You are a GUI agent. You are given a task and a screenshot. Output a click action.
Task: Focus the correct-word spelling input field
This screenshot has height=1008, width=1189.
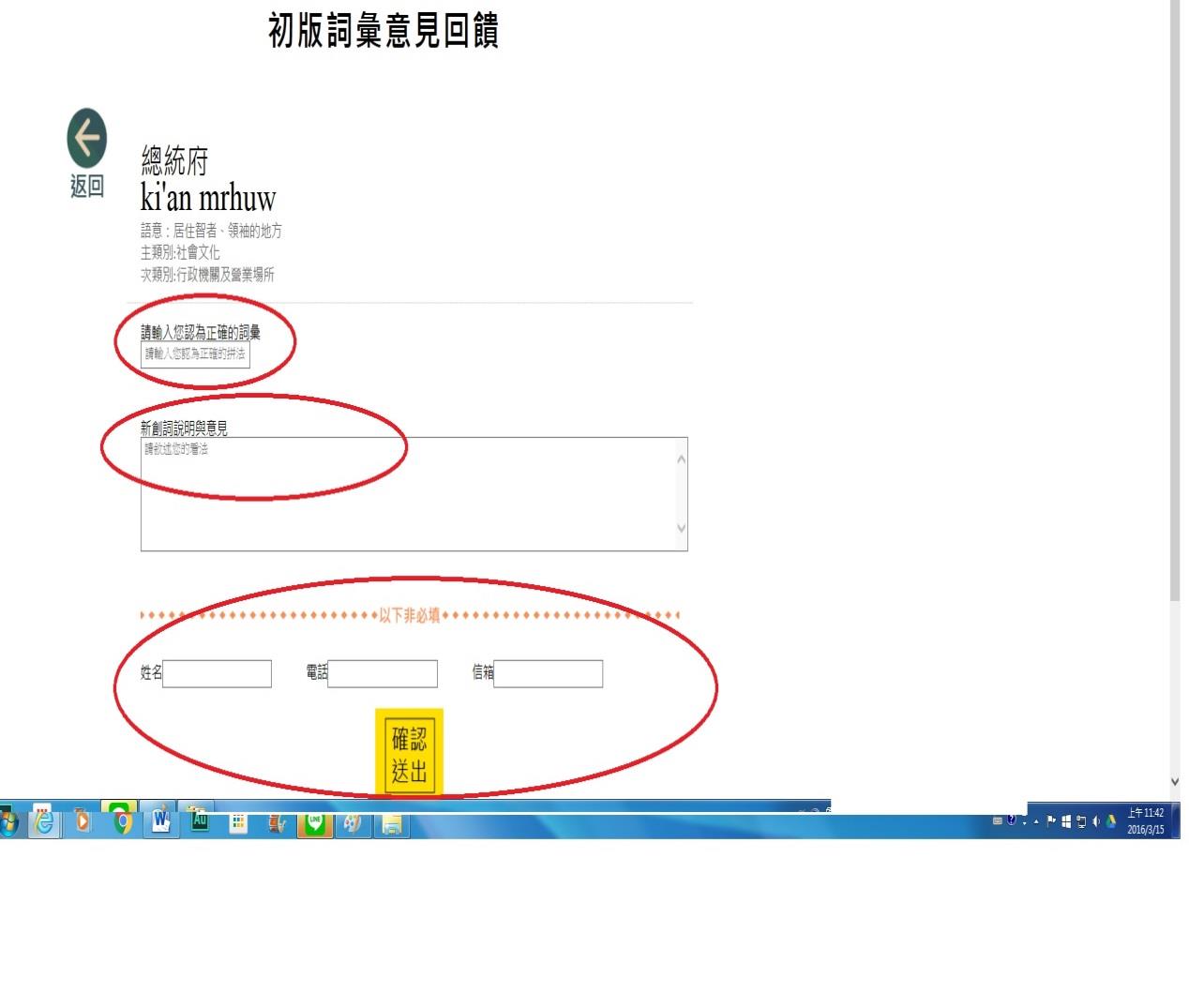pyautogui.click(x=195, y=354)
